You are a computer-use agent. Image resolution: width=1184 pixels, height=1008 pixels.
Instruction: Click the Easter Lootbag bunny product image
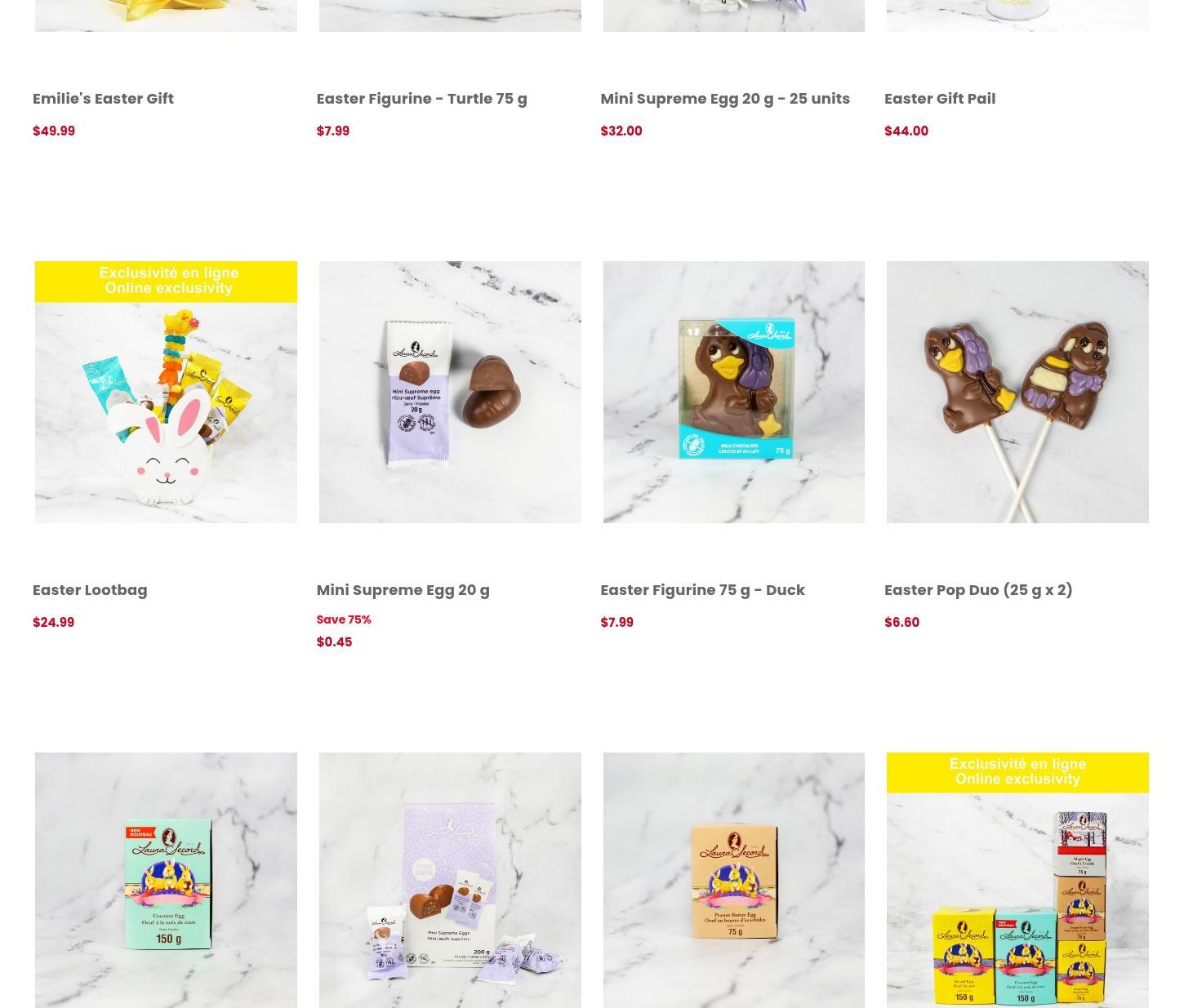coord(166,392)
